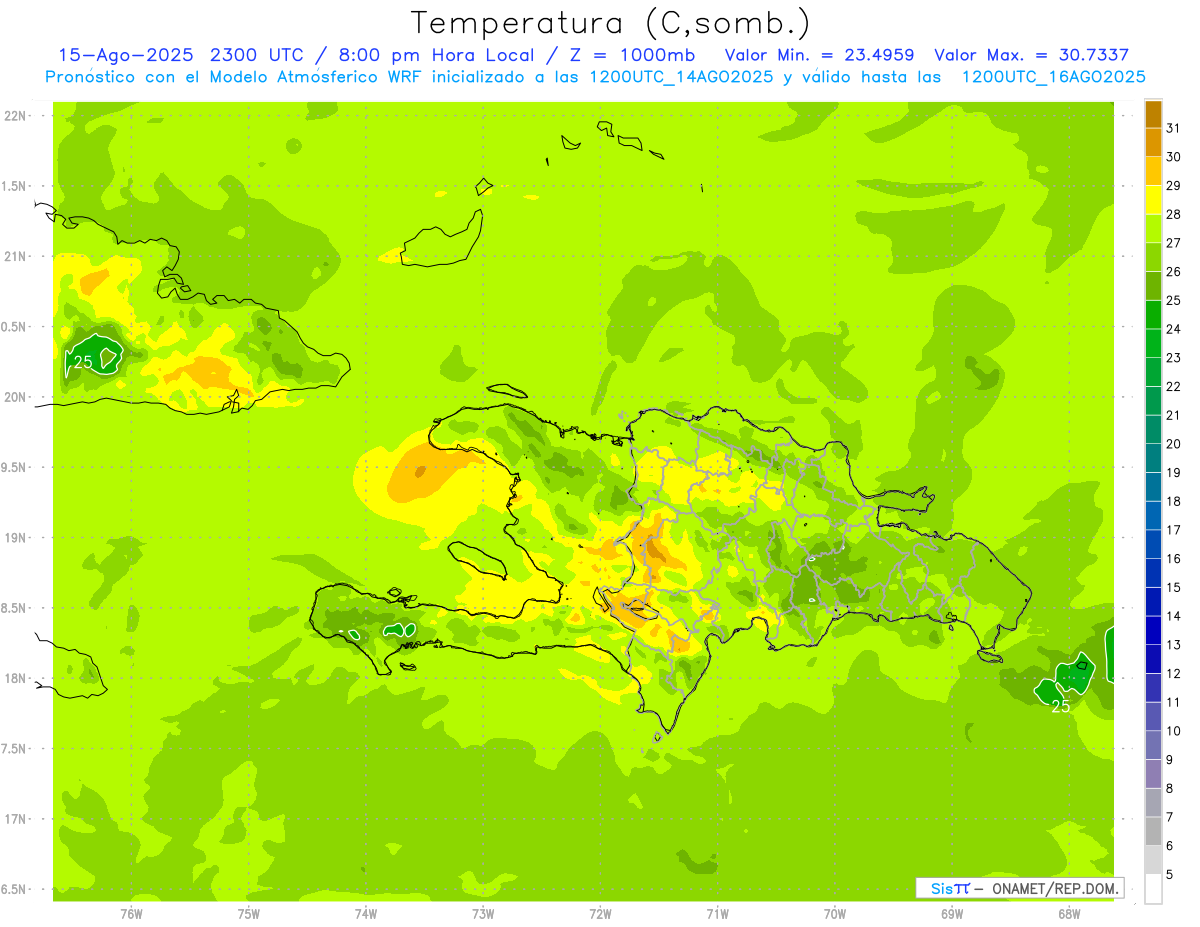This screenshot has width=1200, height=927.
Task: Click the purple legend swatch between 9 and 10
Action: [x=1153, y=745]
